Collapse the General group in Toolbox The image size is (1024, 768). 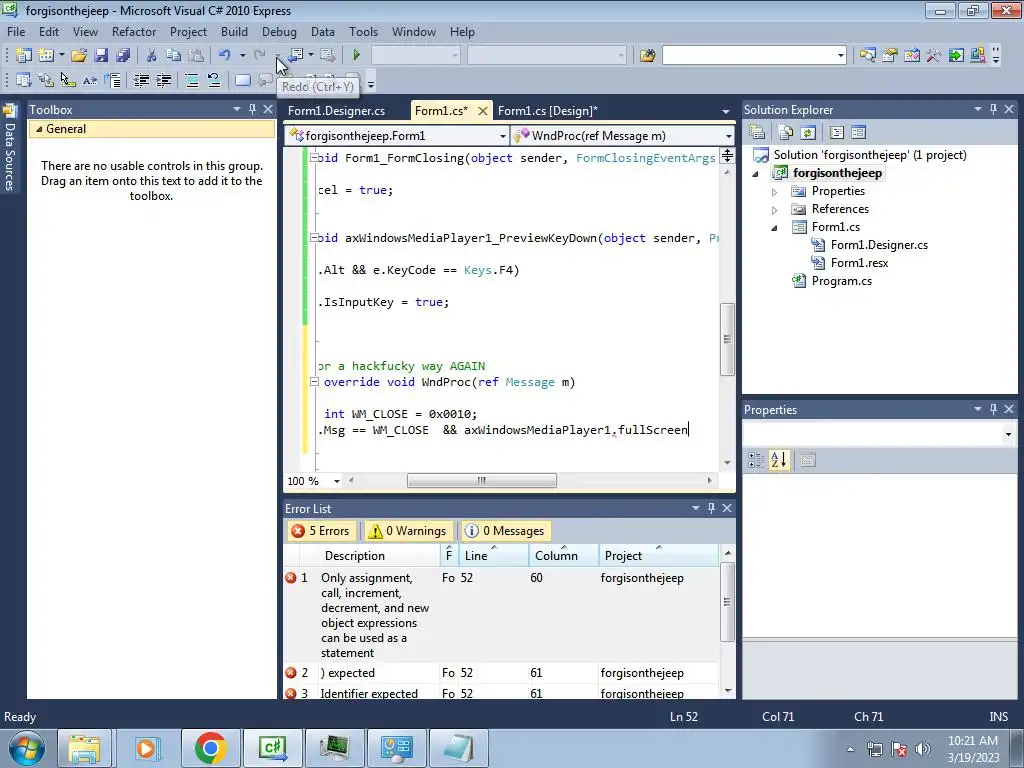tap(39, 129)
